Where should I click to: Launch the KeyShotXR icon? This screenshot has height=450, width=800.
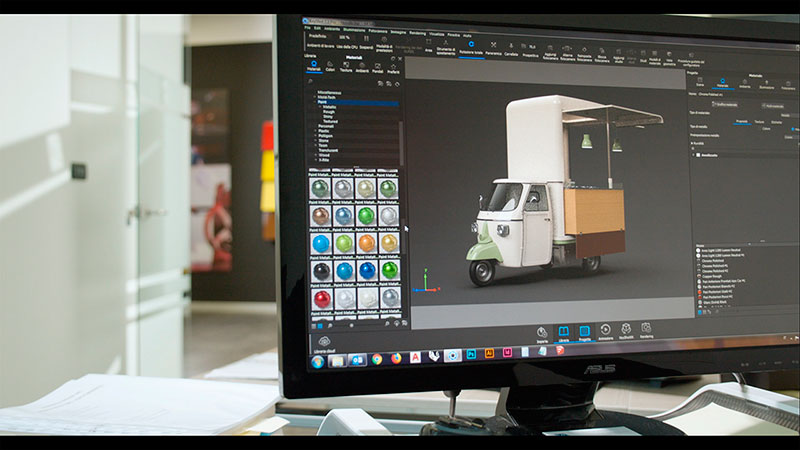(626, 332)
